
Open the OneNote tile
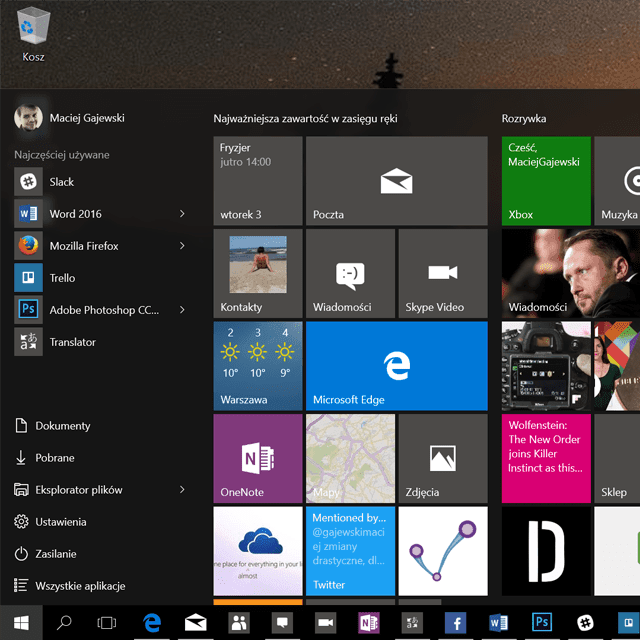click(258, 458)
